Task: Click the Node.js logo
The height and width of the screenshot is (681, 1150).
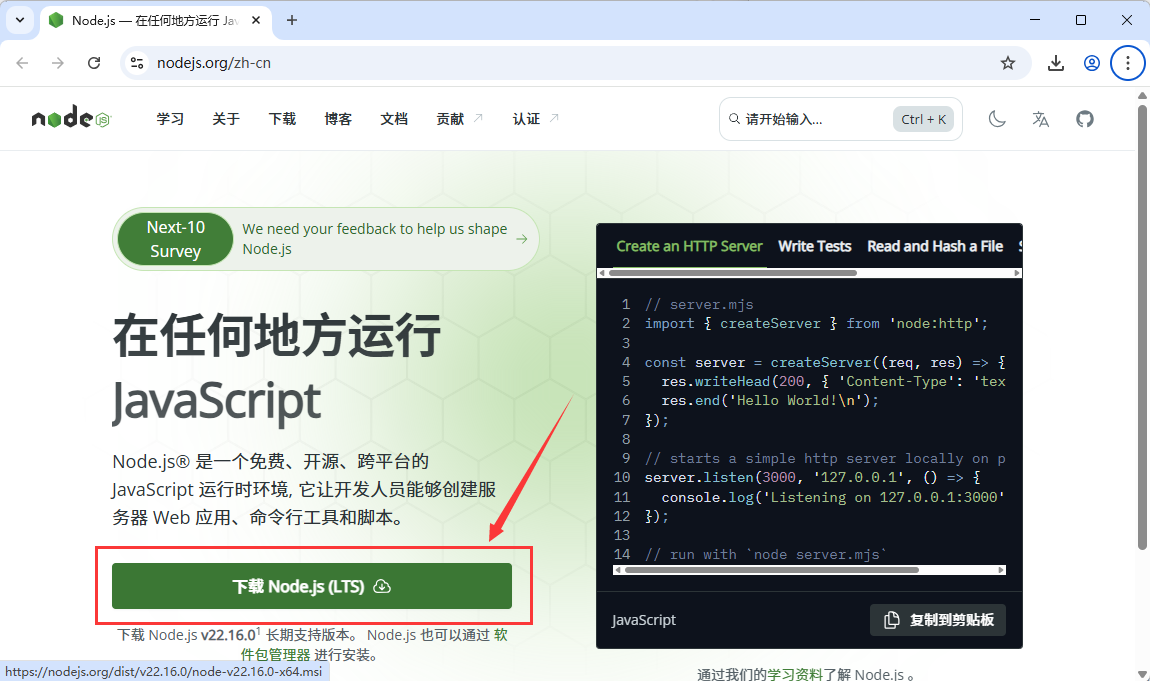Action: pos(69,117)
